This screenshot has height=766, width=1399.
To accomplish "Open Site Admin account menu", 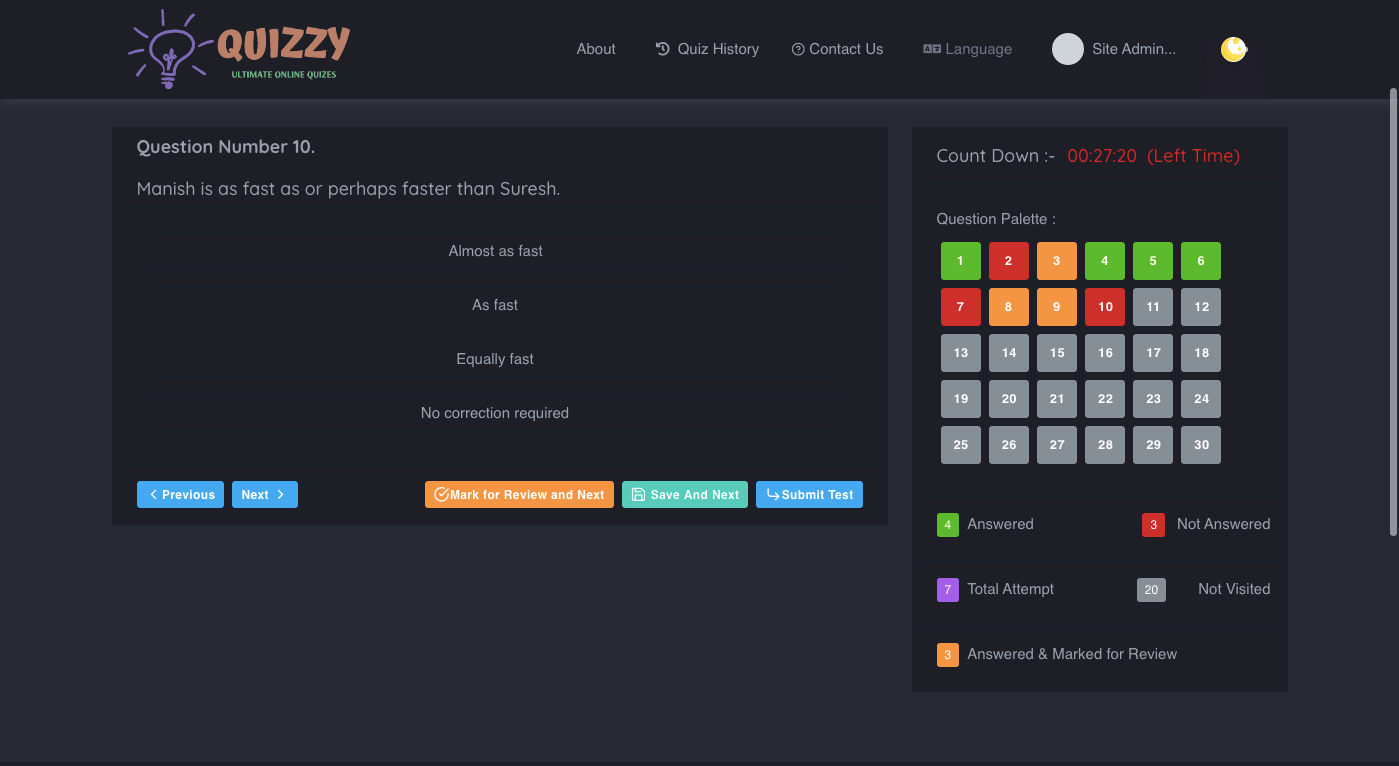I will [x=1134, y=49].
